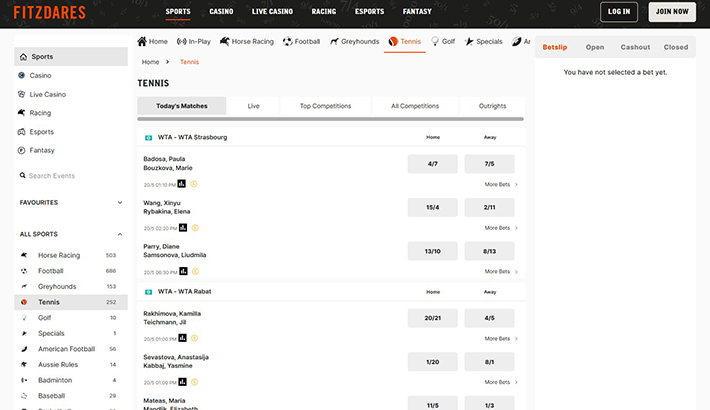Click the Home breadcrumb link
This screenshot has height=410, width=710.
[x=150, y=62]
